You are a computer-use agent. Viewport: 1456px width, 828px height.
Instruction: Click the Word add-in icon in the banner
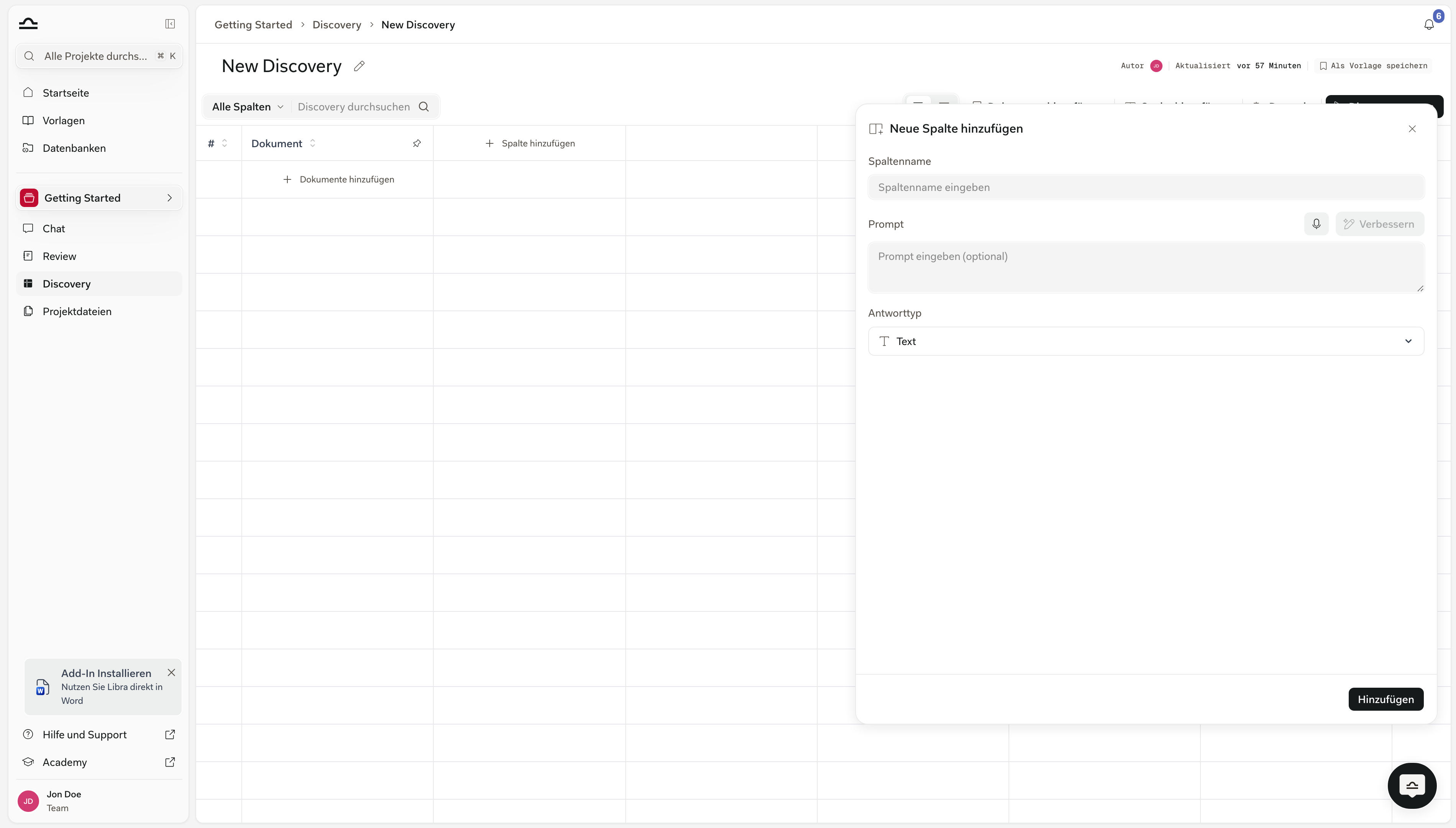(43, 687)
